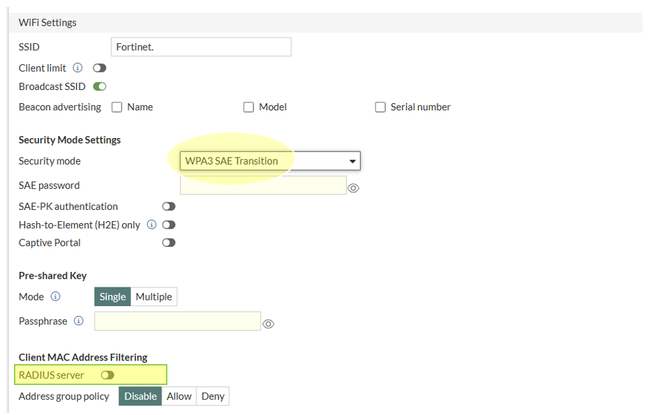Viewport: 648px width, 415px height.
Task: Enable SAE-PK authentication toggle
Action: (168, 206)
